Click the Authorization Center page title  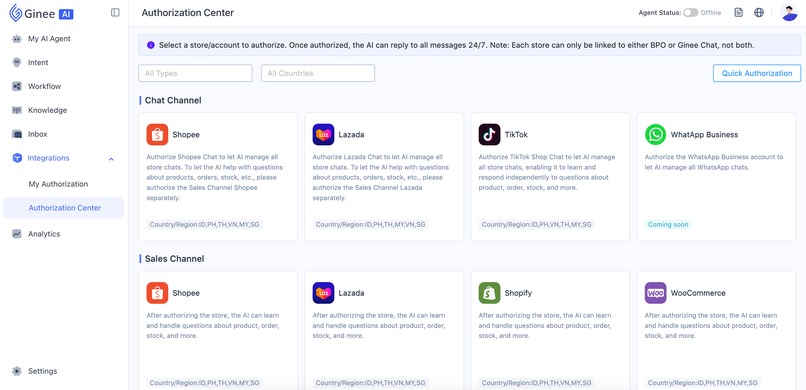(188, 13)
